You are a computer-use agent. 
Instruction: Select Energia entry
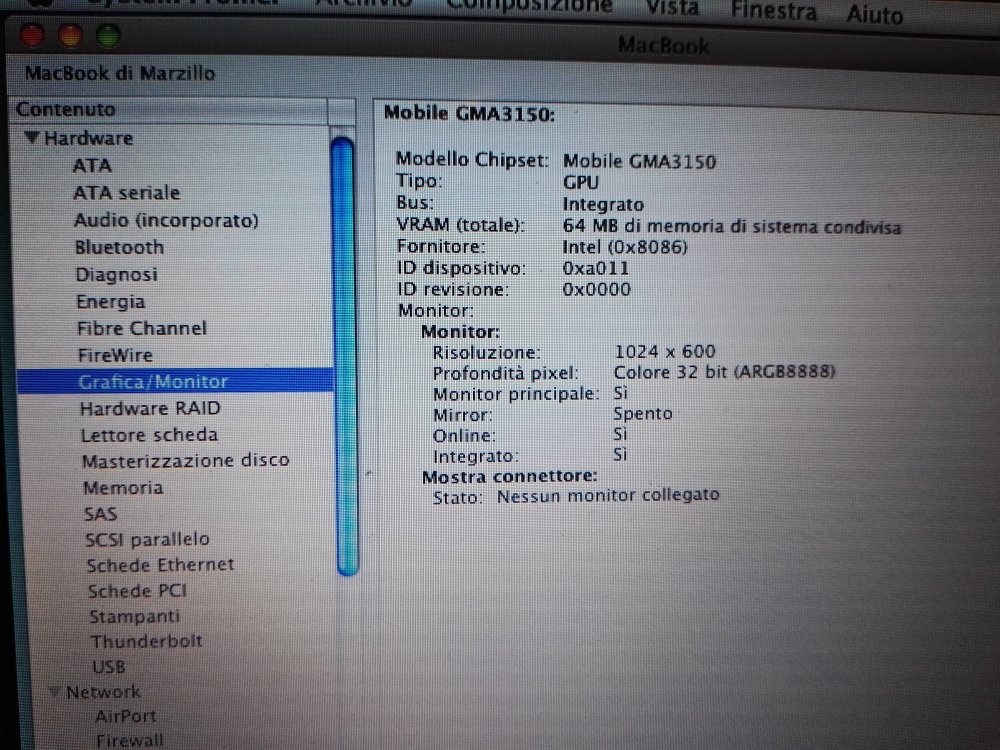(x=110, y=302)
